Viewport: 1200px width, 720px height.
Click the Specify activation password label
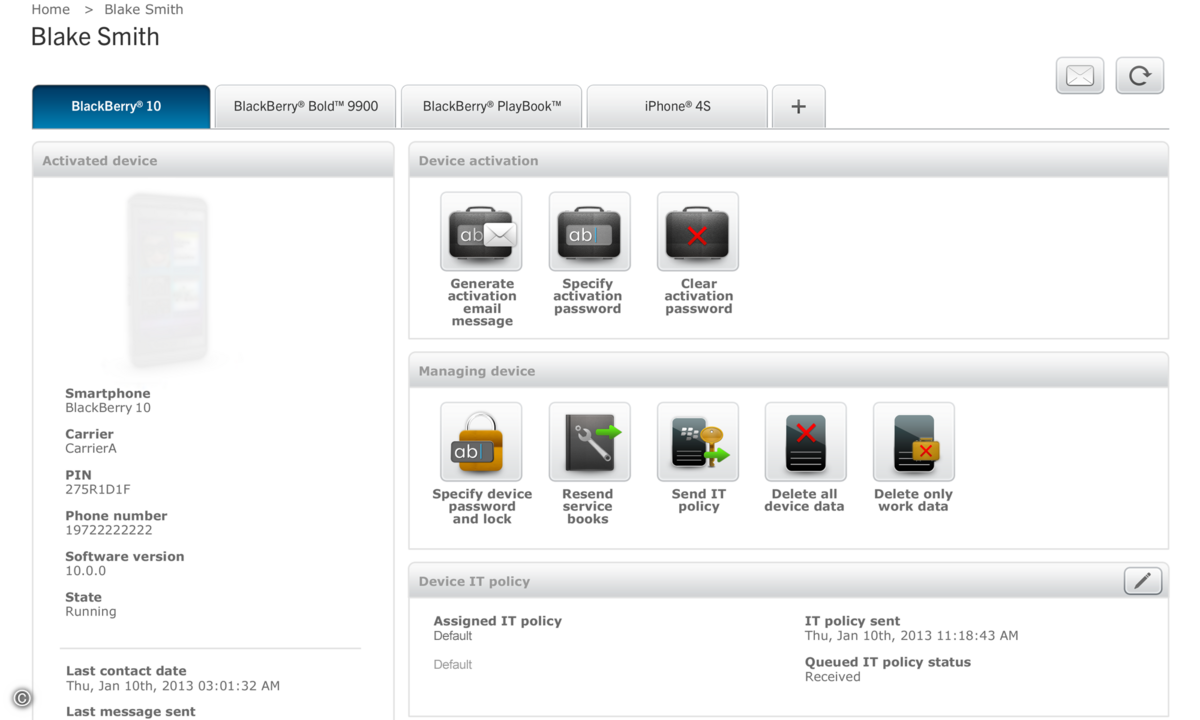588,296
